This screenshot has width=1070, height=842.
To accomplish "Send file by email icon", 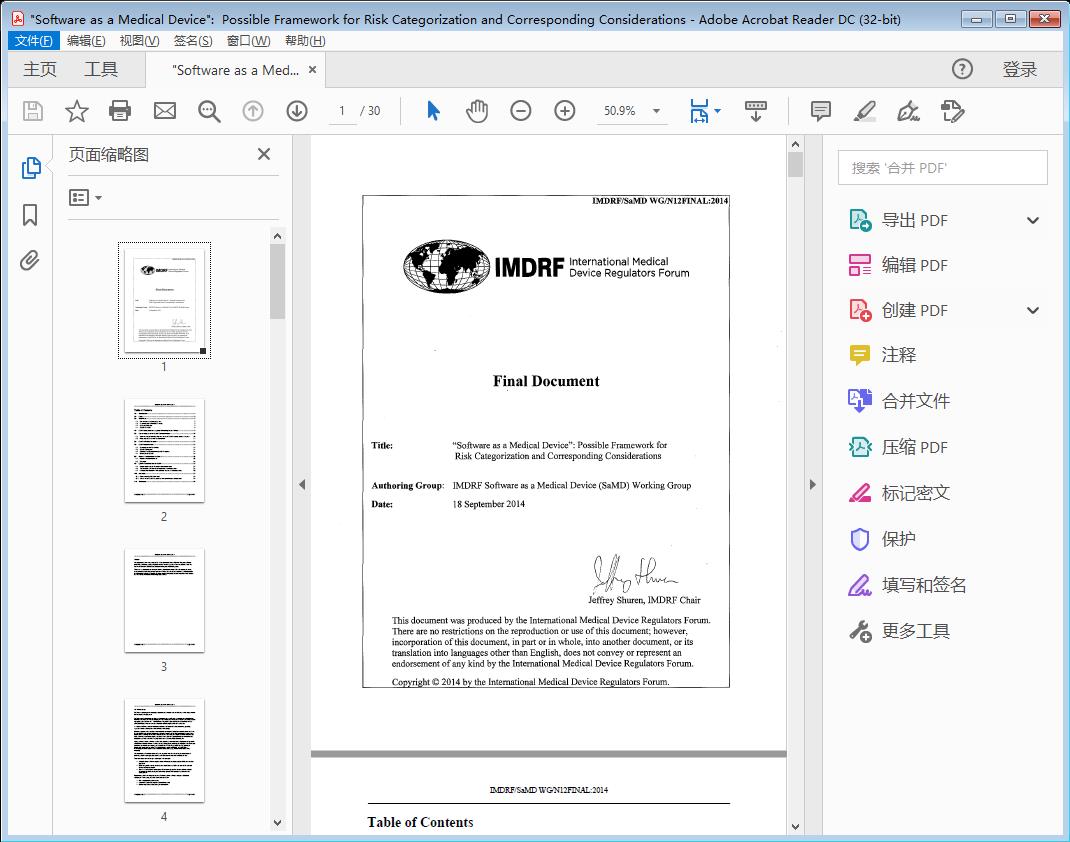I will [x=164, y=111].
